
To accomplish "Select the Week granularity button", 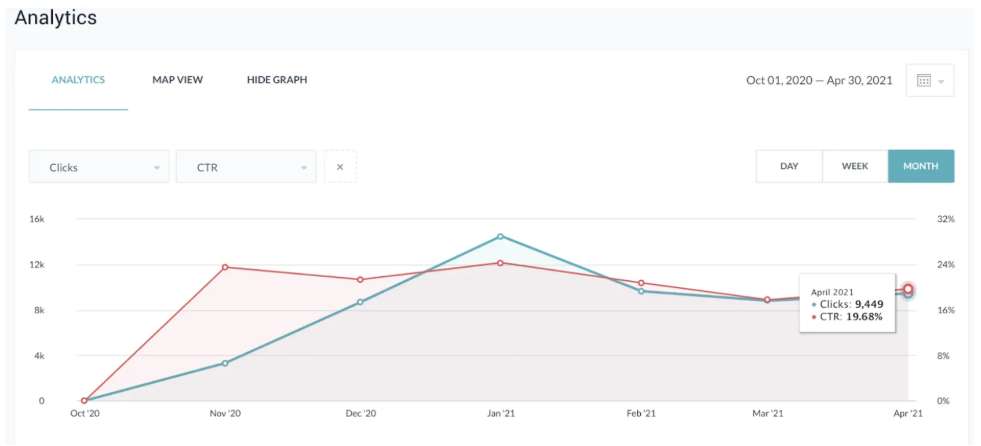I will click(x=855, y=166).
